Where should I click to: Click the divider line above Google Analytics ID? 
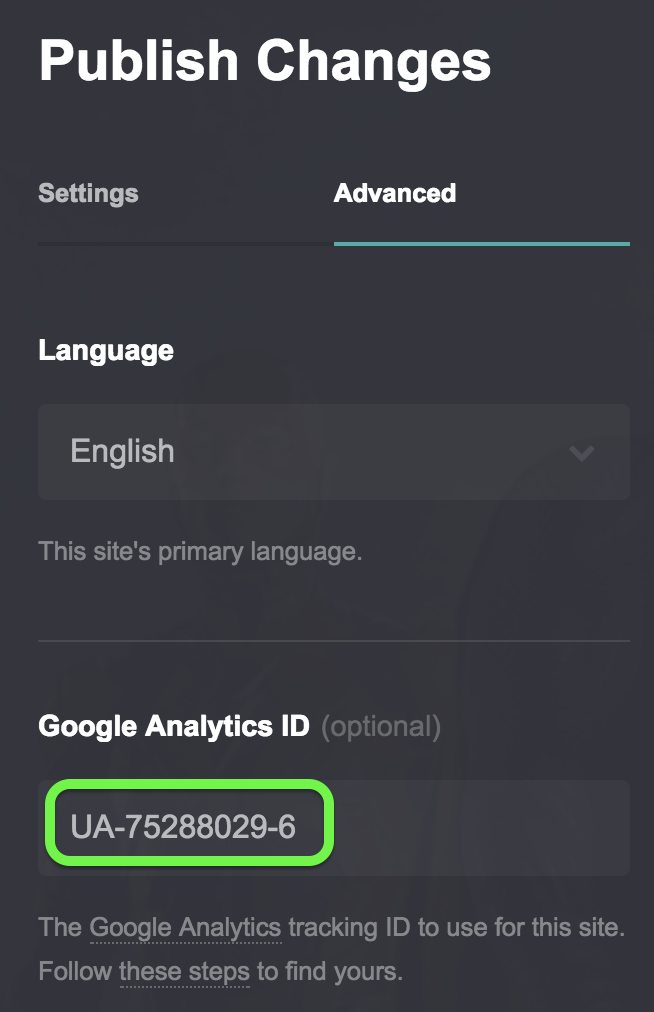click(333, 640)
